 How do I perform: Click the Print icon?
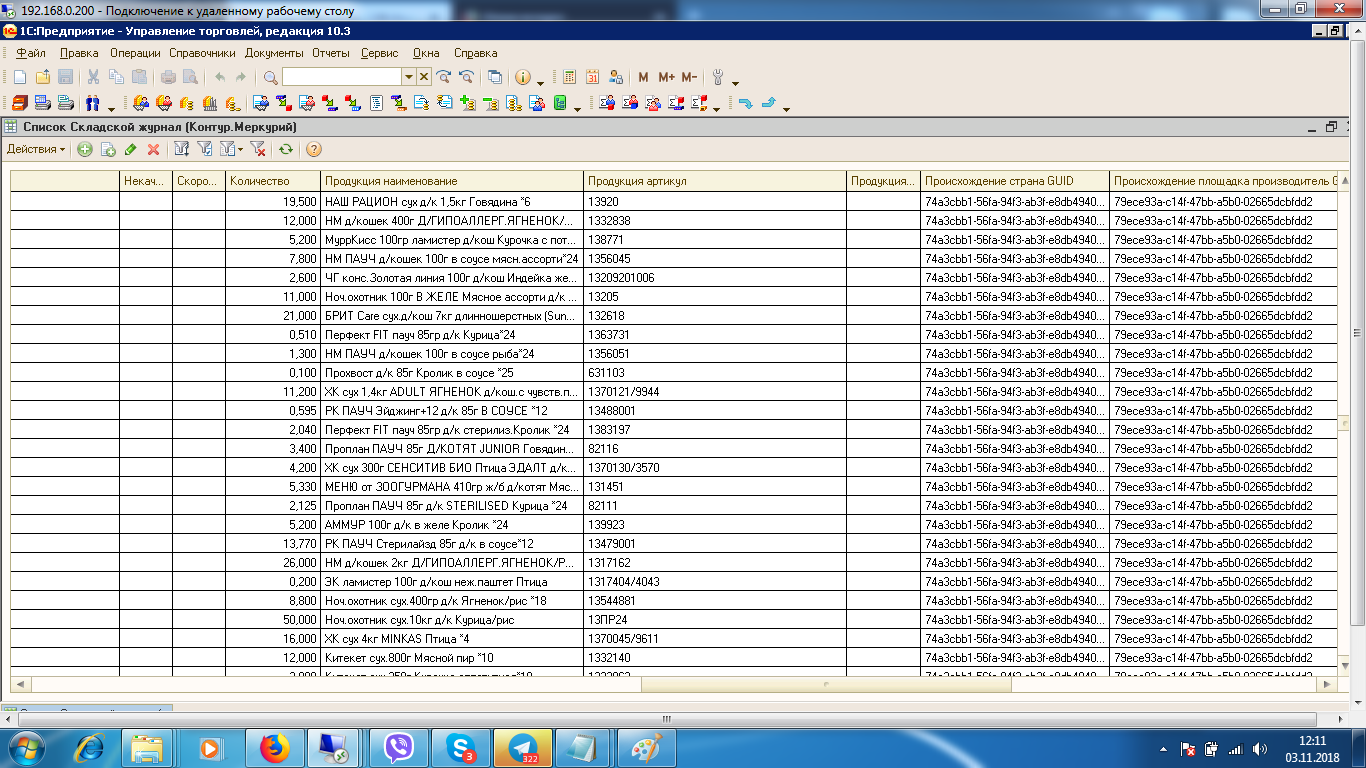167,77
